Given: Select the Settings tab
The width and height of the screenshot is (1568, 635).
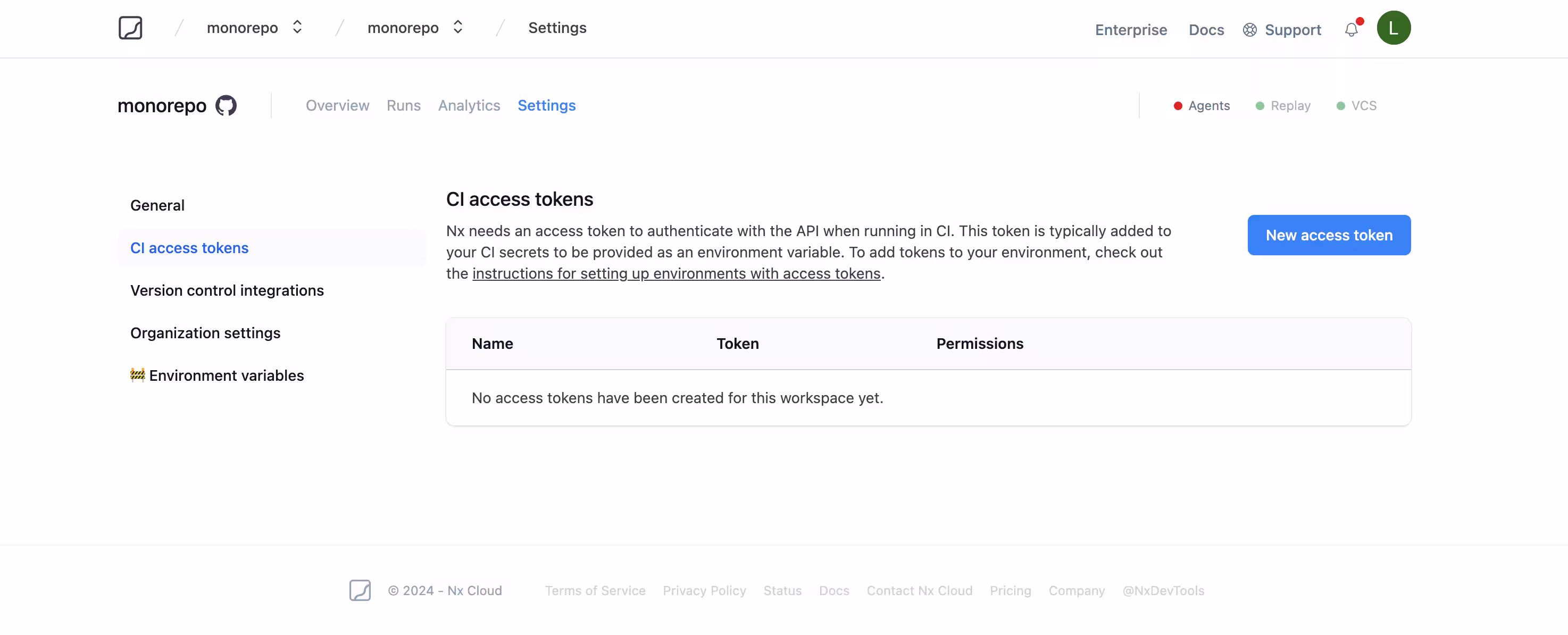Looking at the screenshot, I should coord(547,105).
